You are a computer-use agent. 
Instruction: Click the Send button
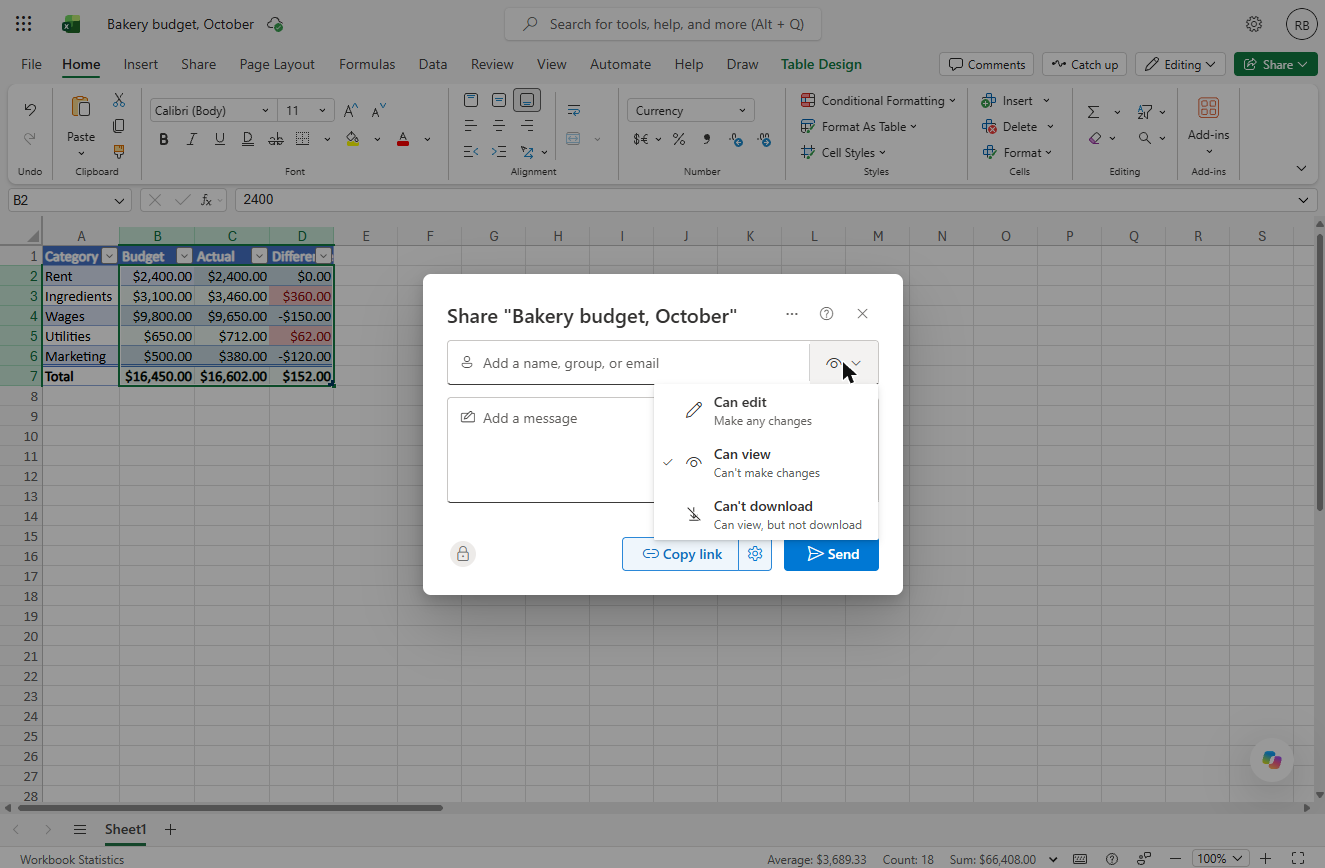(x=831, y=554)
